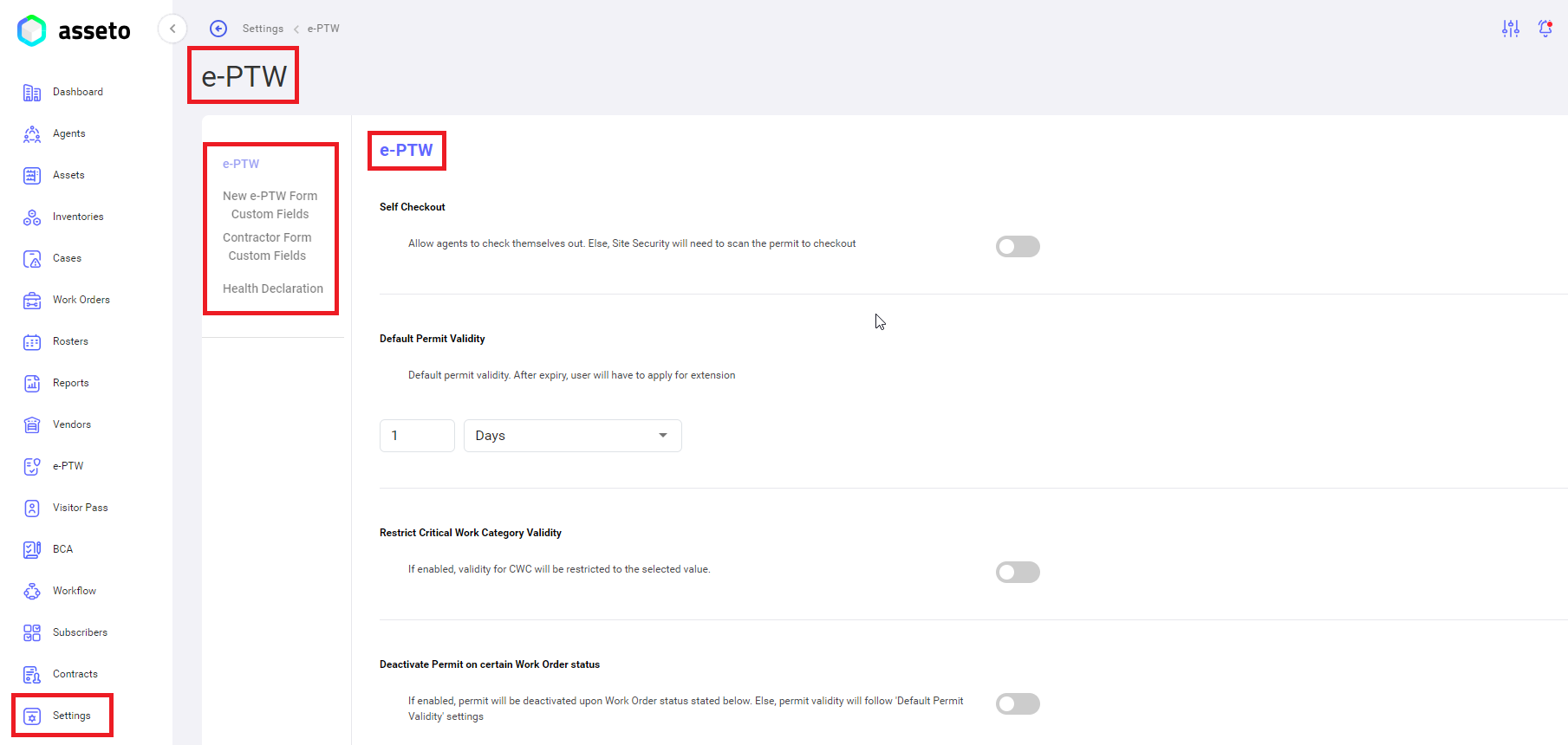Screen dimensions: 1568x745
Task: Open e-PTW label in main sidebar
Action: 68,466
